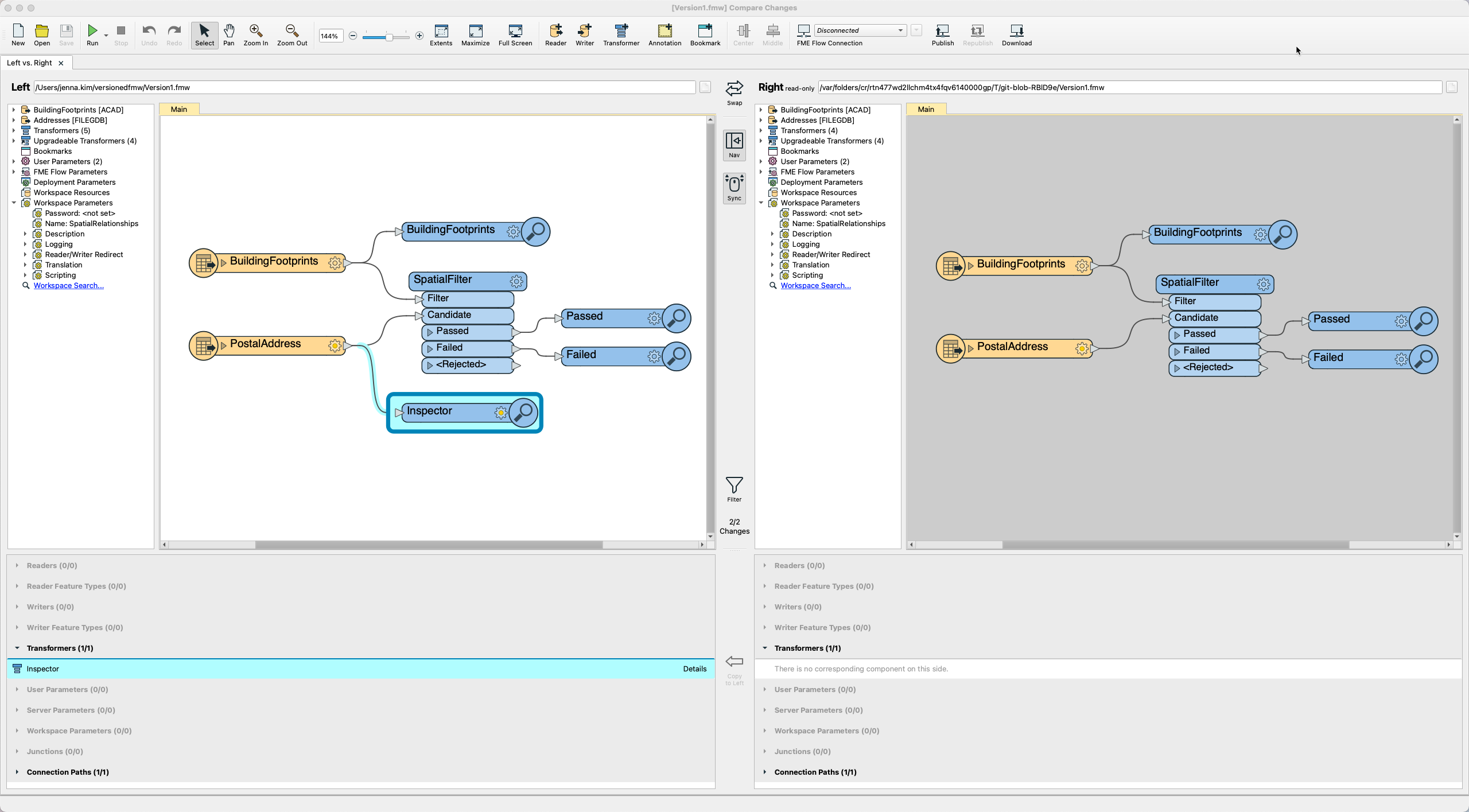1469x812 pixels.
Task: Click the Failed inspector magnifier on the right canvas
Action: [x=1424, y=359]
